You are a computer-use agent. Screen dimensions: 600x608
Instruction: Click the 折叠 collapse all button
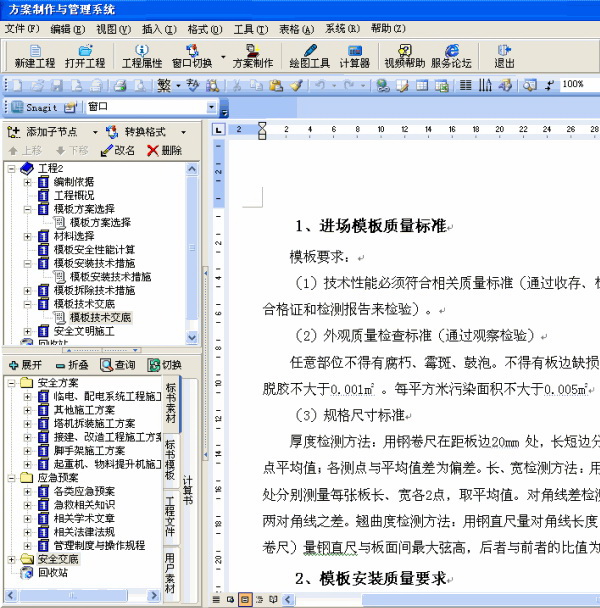(x=72, y=365)
